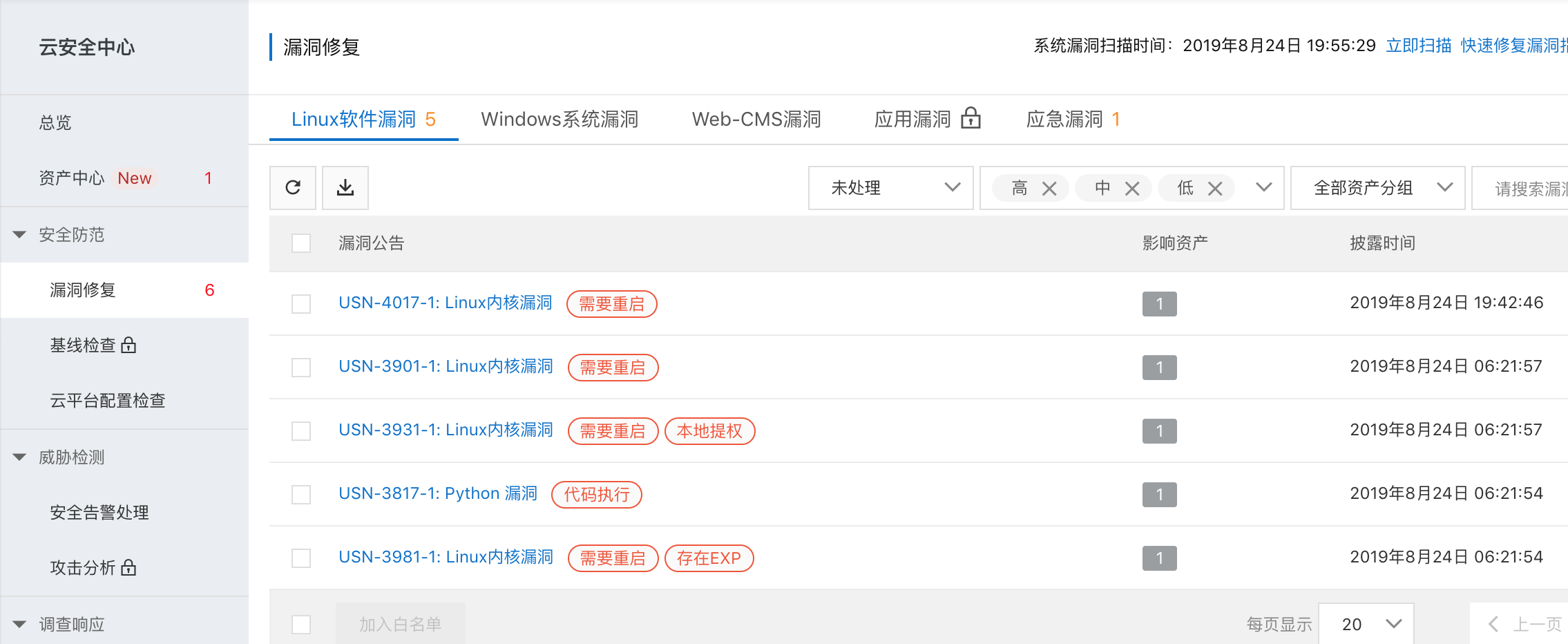
Task: Click the lock icon on 应用漏洞 tab
Action: click(972, 118)
